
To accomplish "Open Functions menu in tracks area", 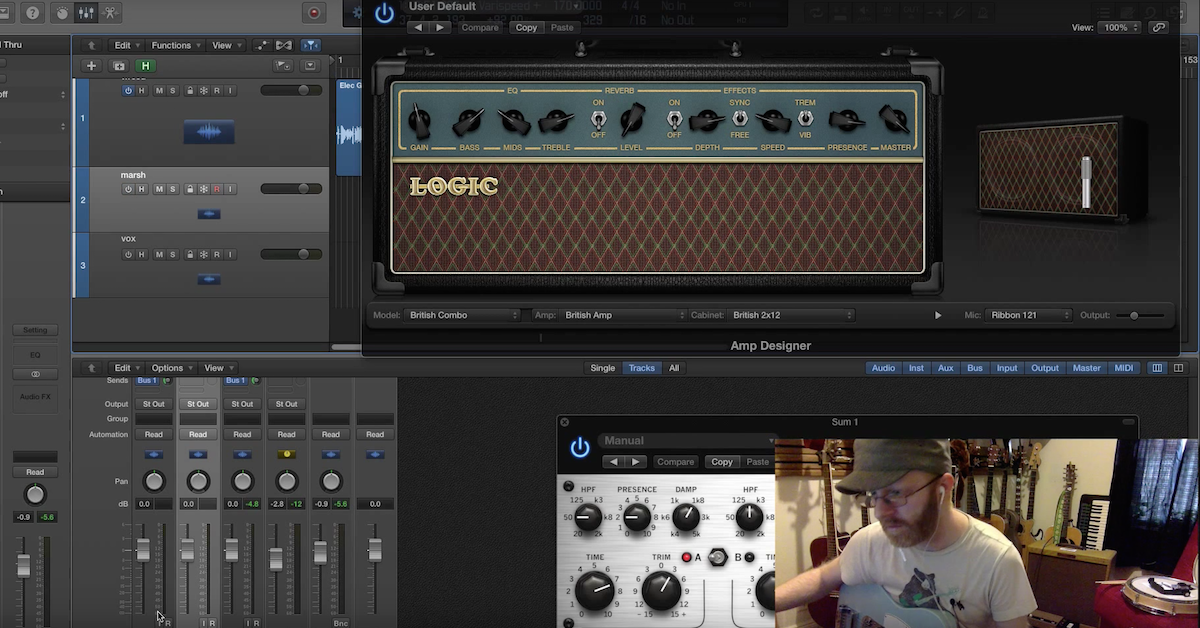I will pos(175,45).
